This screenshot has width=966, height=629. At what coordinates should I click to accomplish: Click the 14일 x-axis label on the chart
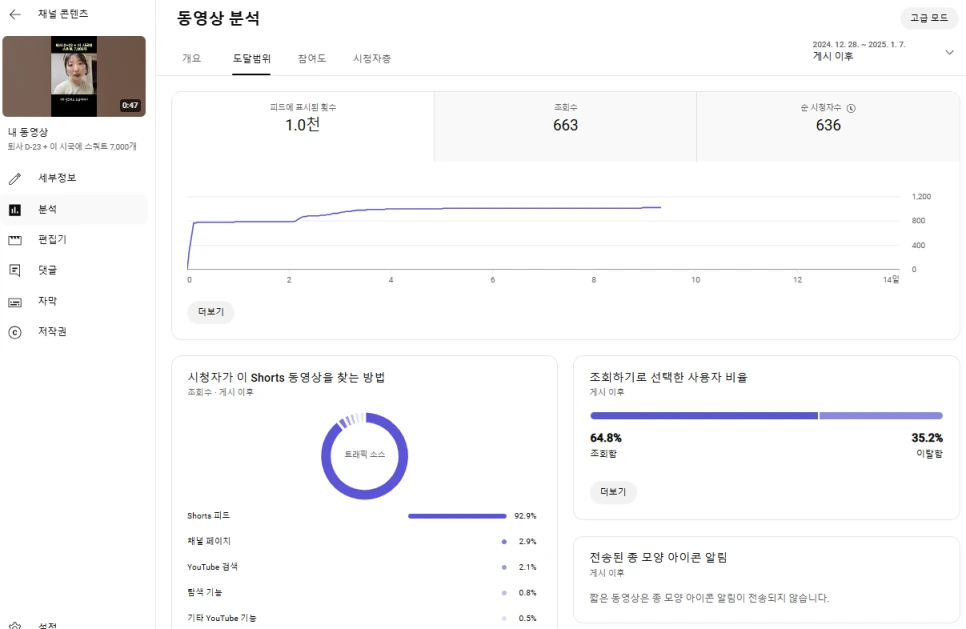[x=891, y=280]
